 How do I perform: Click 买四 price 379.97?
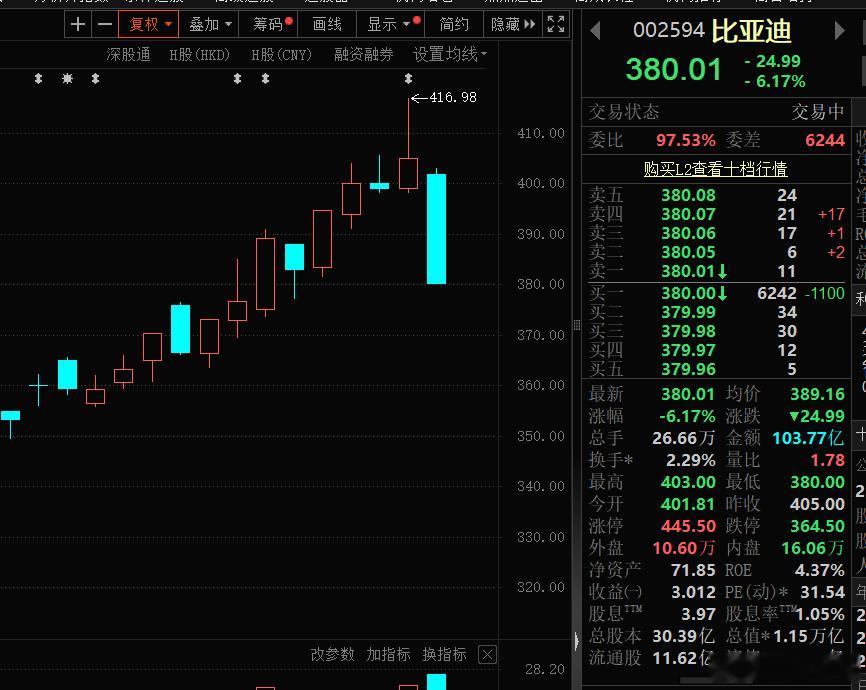[688, 350]
